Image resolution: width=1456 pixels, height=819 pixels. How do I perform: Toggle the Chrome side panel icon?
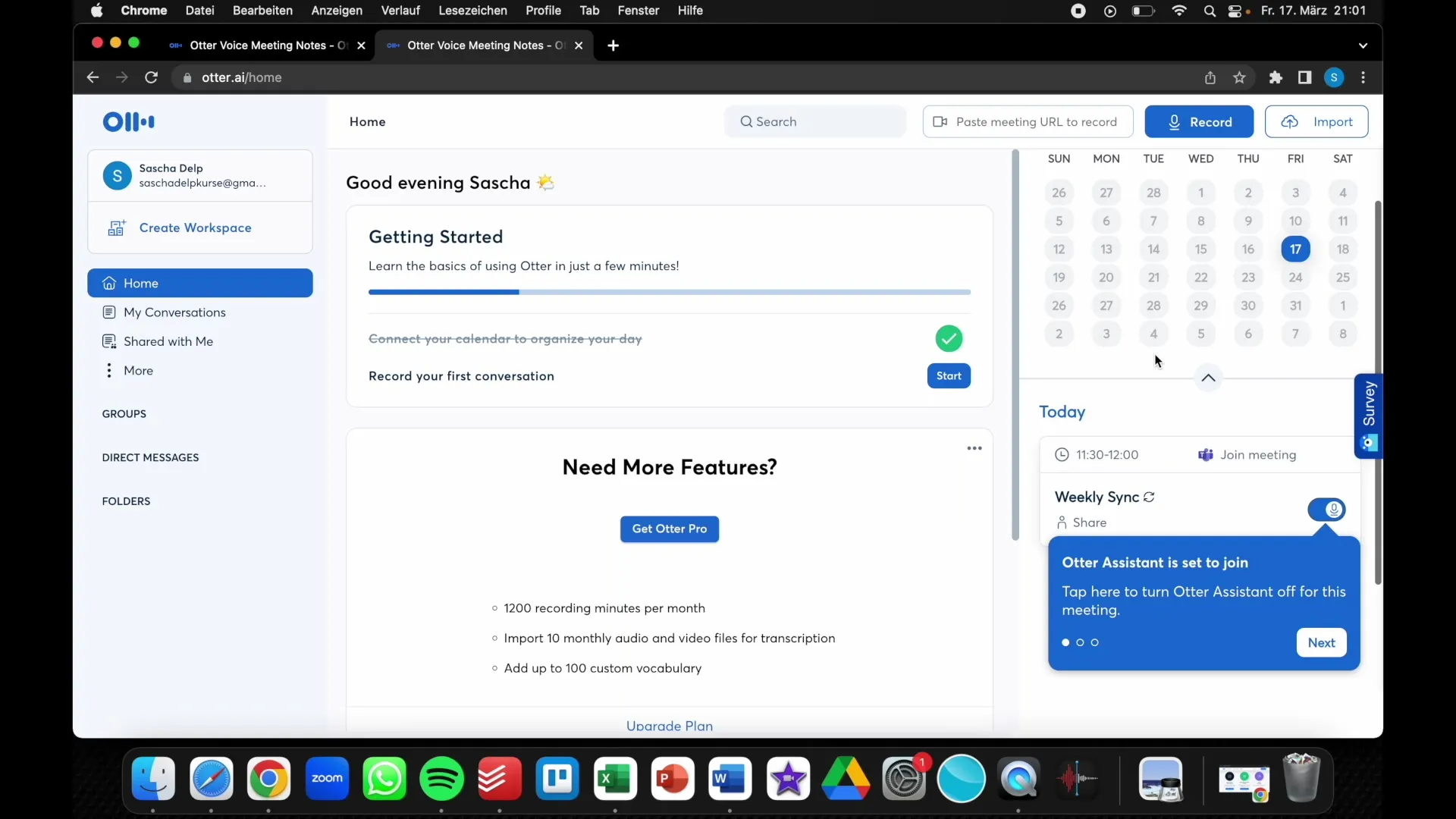pyautogui.click(x=1304, y=77)
